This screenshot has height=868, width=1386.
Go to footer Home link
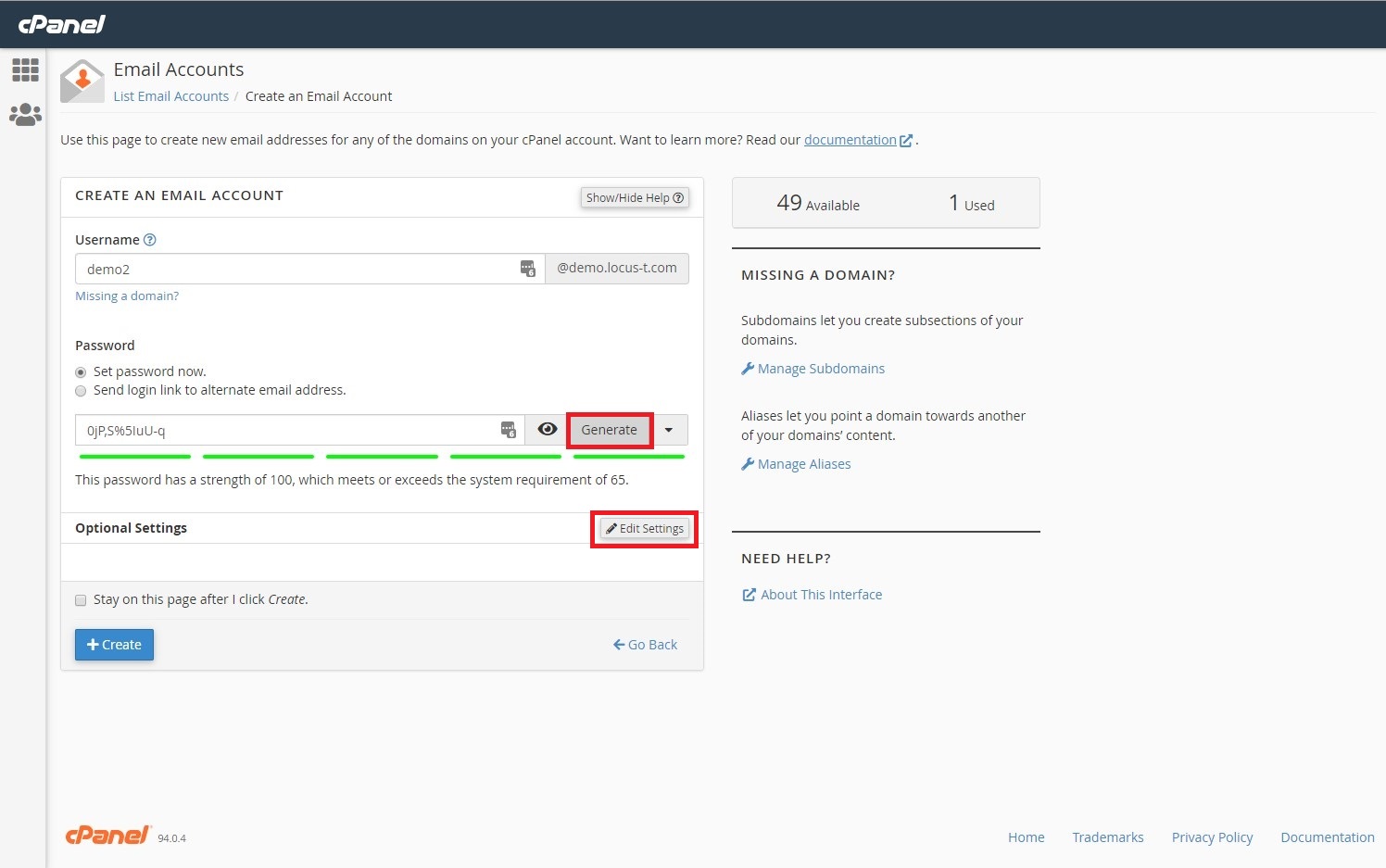[x=1027, y=837]
